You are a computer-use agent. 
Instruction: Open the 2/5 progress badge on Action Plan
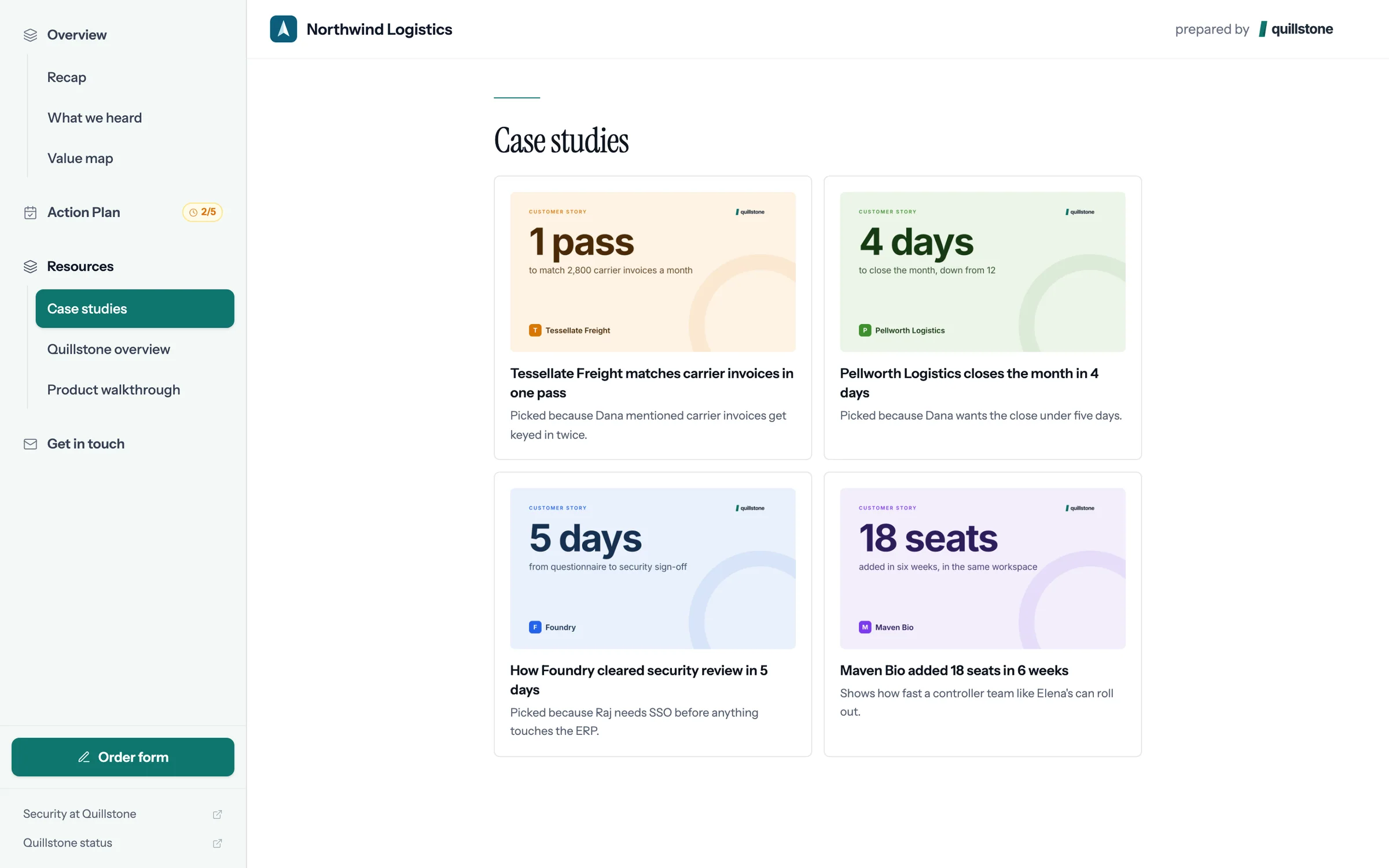click(203, 212)
